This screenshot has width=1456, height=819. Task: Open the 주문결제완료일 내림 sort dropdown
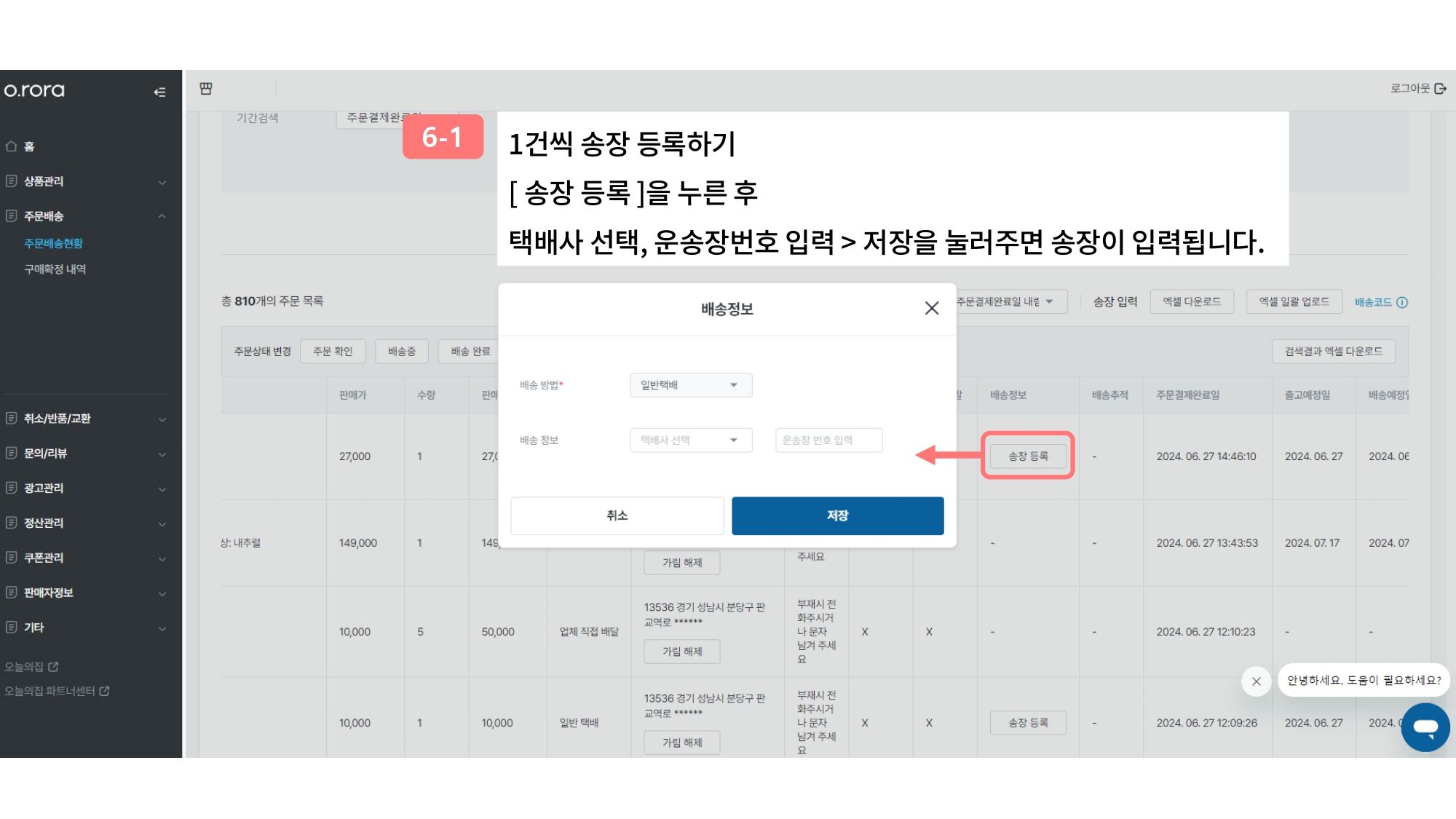tap(1011, 301)
